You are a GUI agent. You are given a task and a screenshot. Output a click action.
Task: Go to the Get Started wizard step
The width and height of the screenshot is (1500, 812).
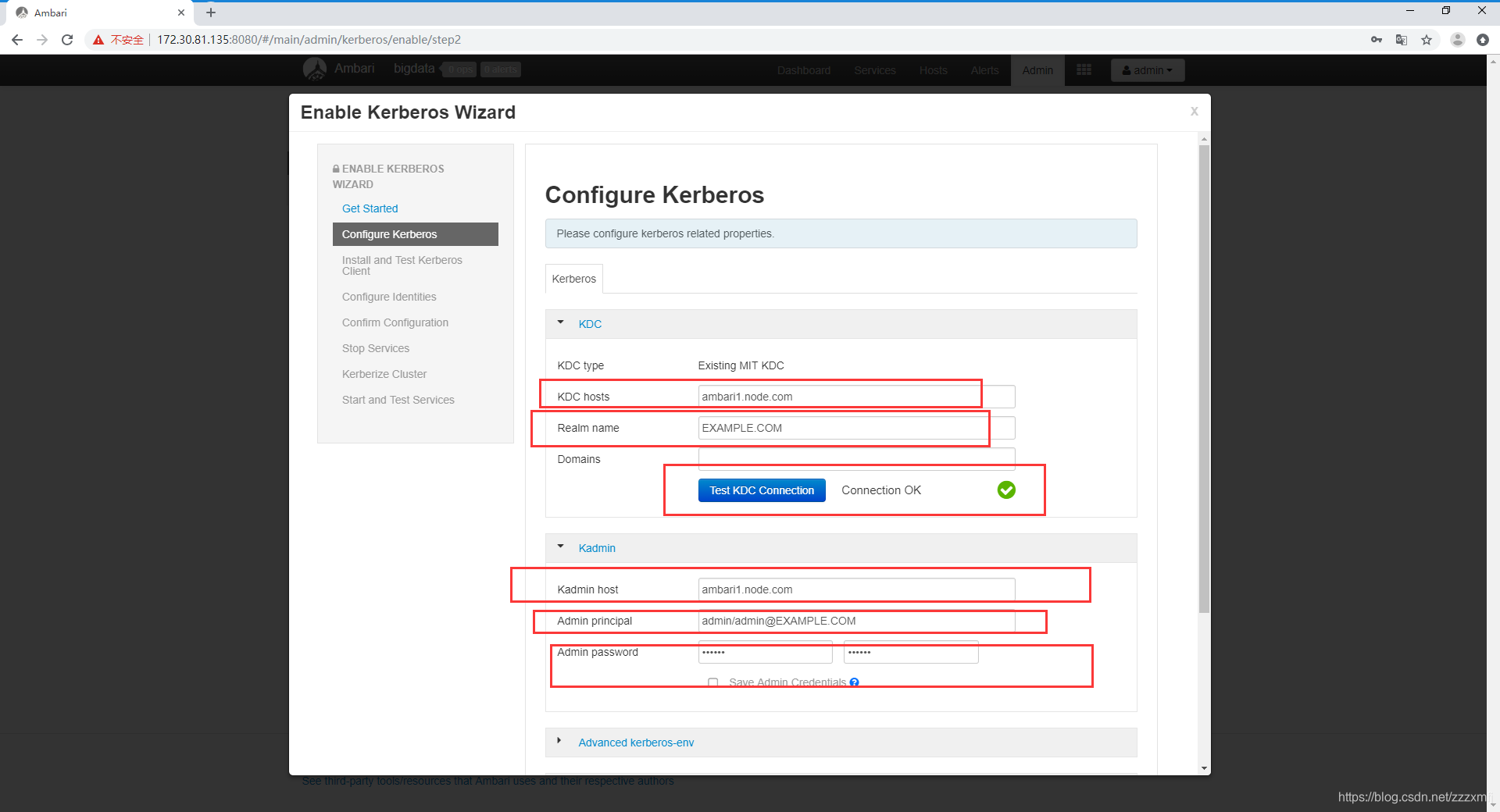[x=370, y=208]
